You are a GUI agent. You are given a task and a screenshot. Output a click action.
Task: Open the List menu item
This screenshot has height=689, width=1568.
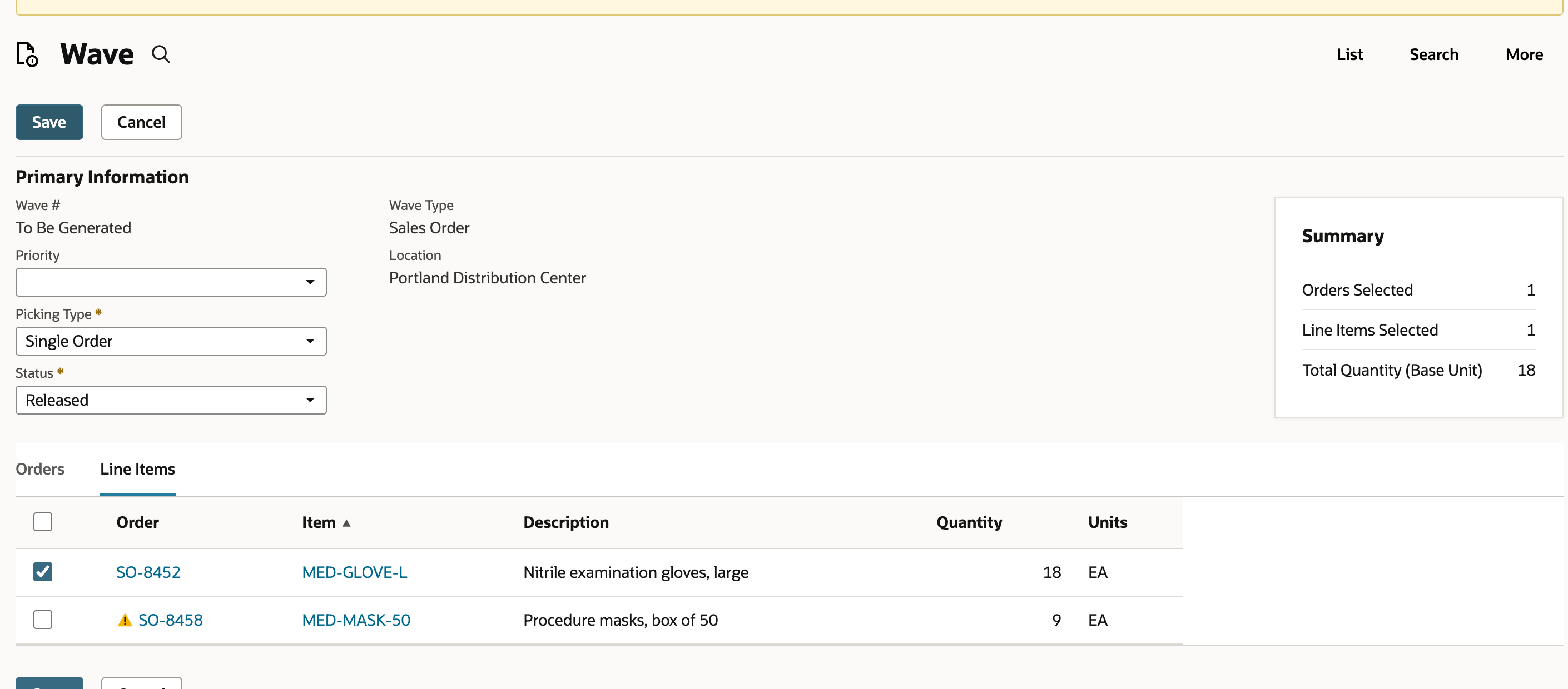1349,54
